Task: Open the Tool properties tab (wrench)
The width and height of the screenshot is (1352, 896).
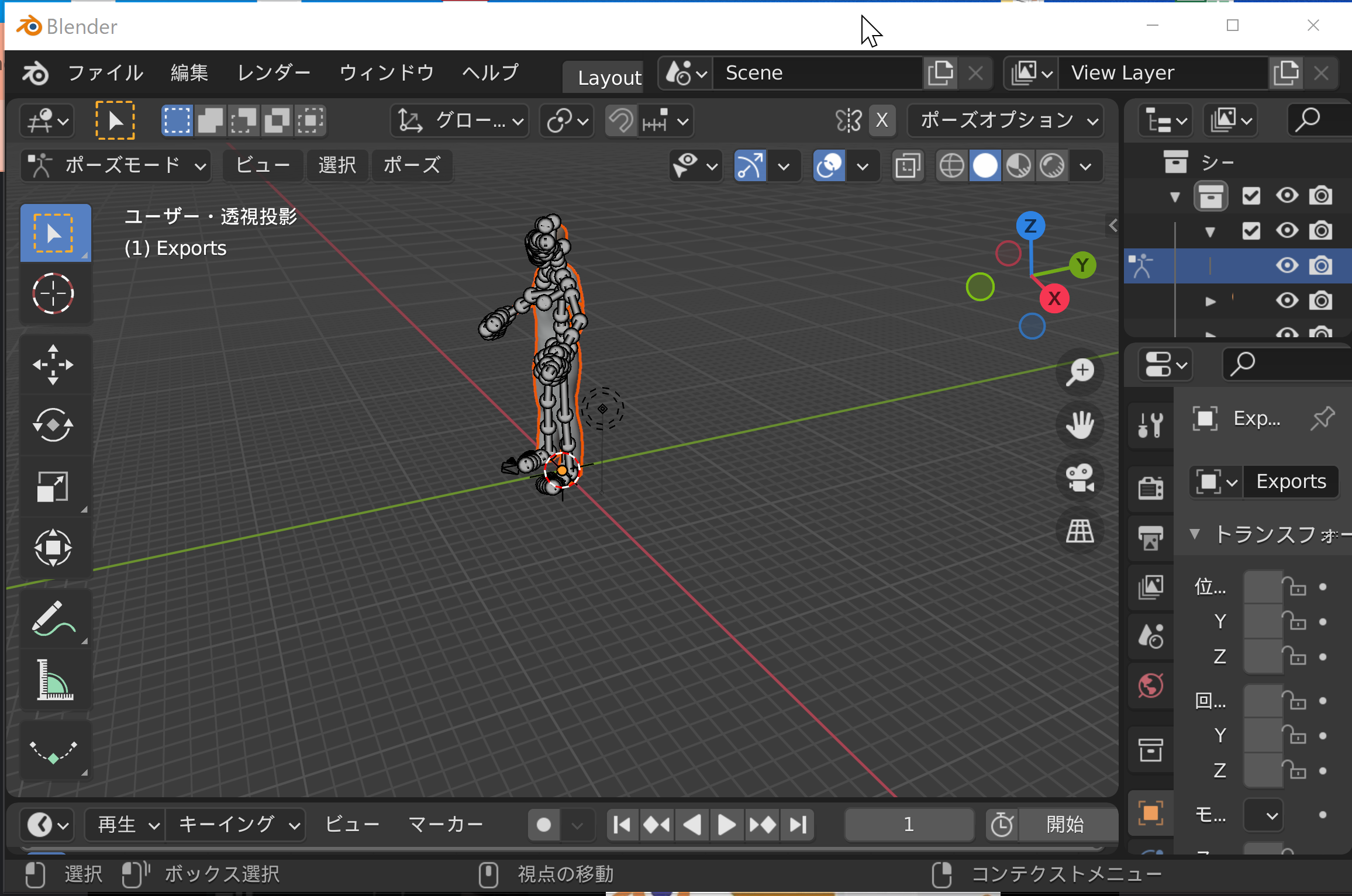Action: [1150, 425]
